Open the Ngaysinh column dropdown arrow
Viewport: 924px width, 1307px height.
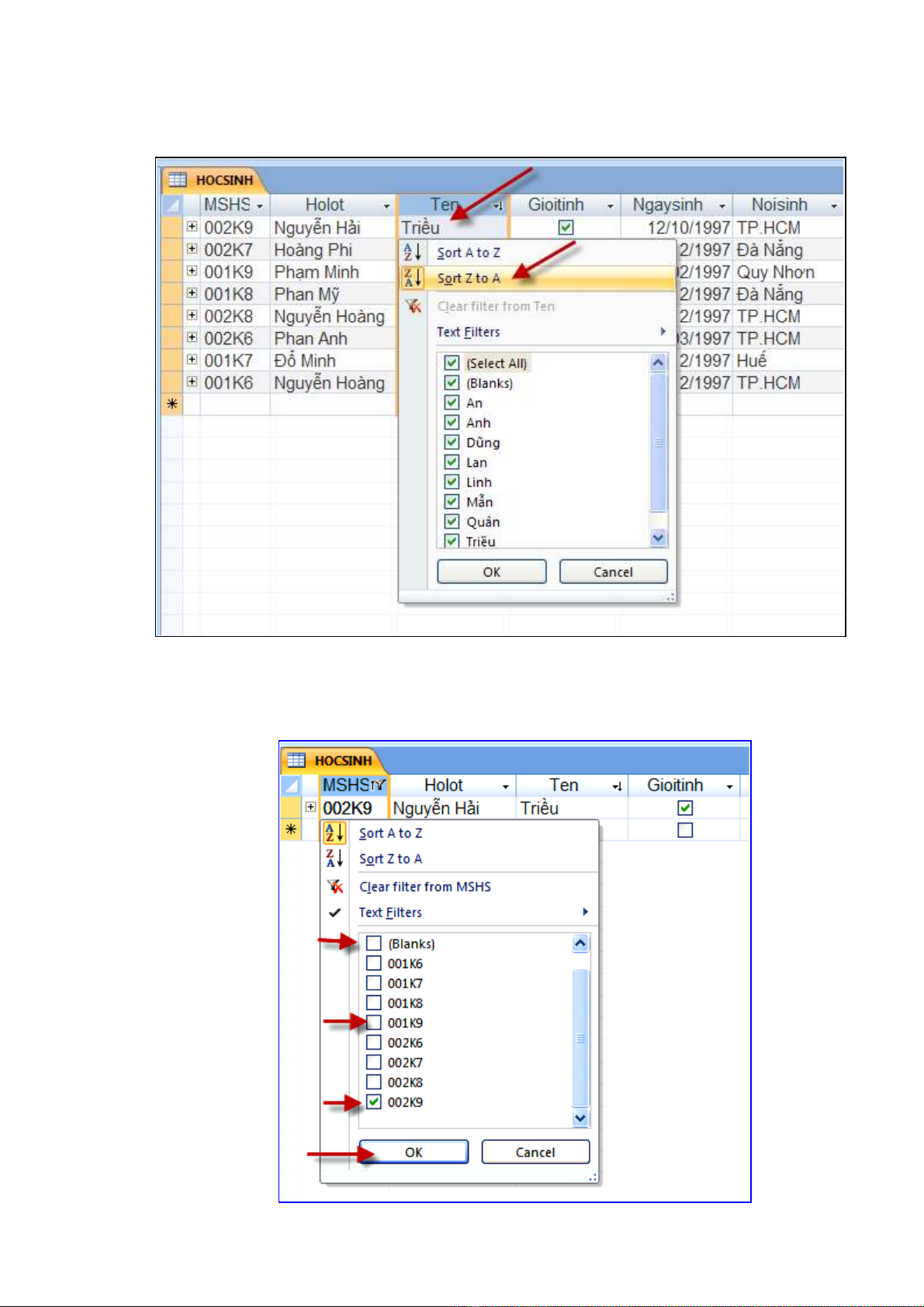[722, 206]
